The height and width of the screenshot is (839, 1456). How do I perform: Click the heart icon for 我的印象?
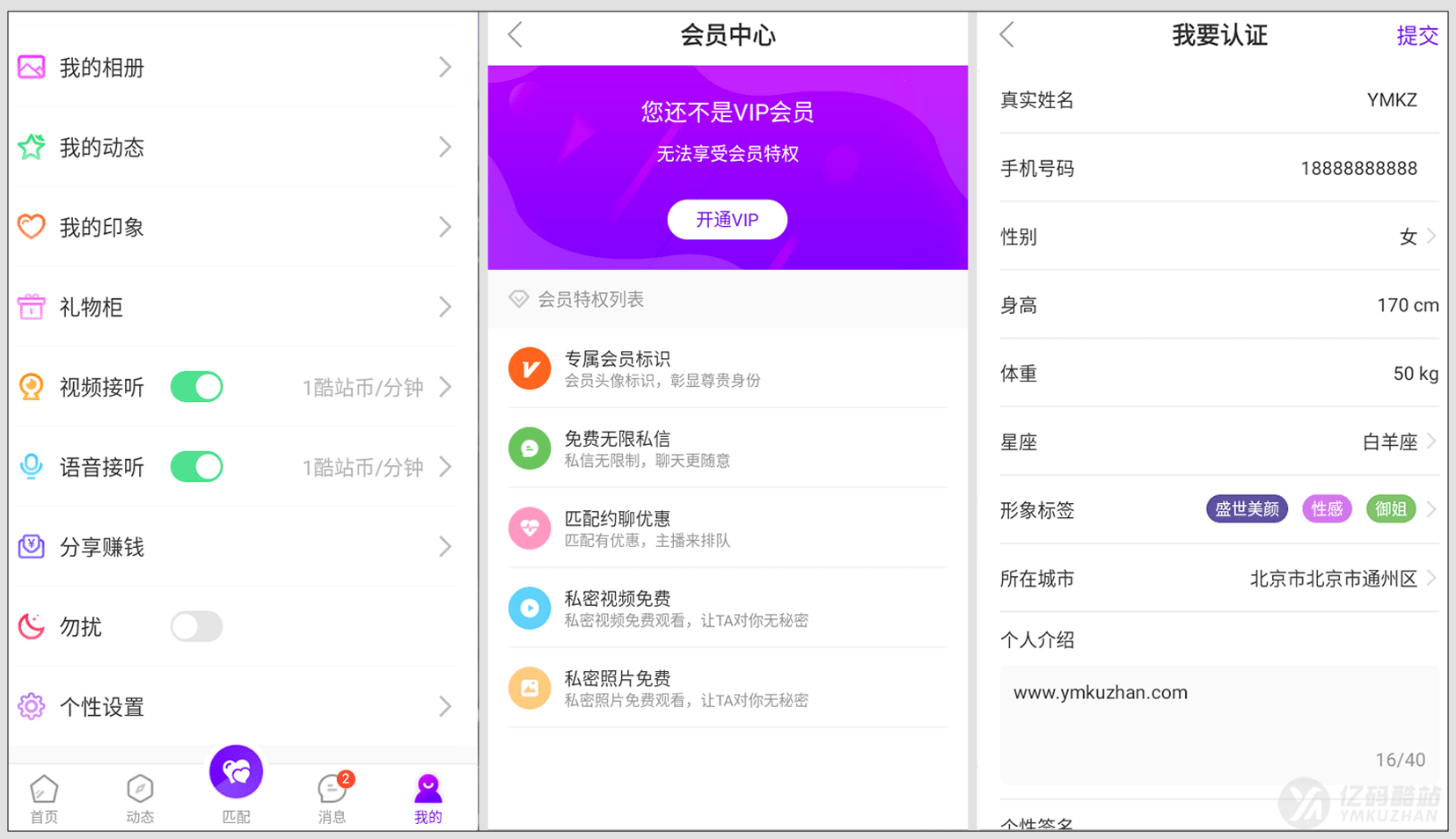(x=31, y=227)
